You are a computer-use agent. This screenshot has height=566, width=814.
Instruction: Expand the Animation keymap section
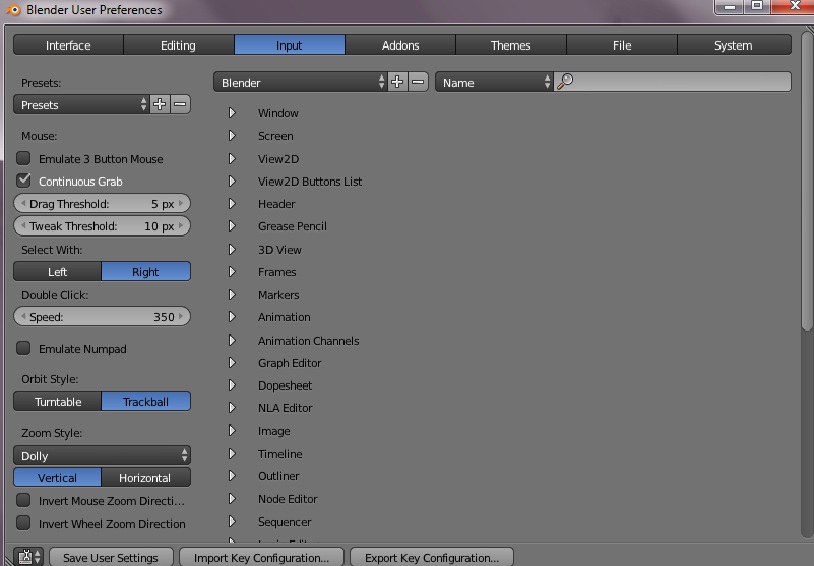pyautogui.click(x=232, y=317)
